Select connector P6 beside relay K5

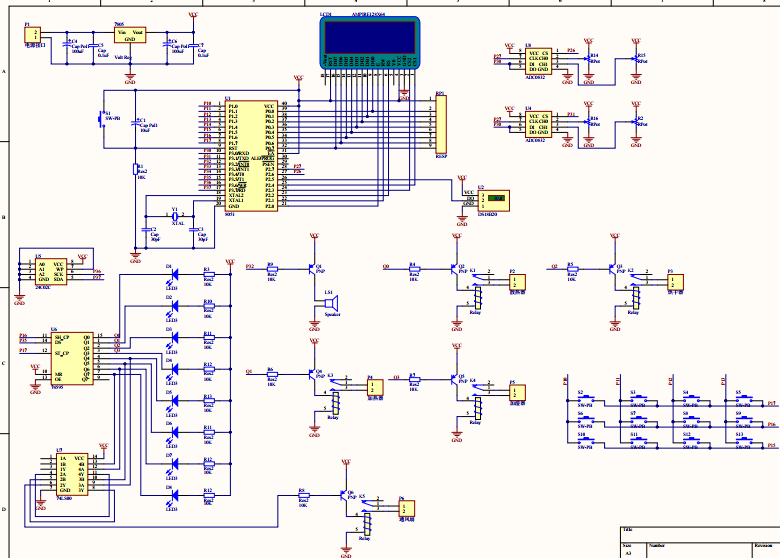[406, 508]
